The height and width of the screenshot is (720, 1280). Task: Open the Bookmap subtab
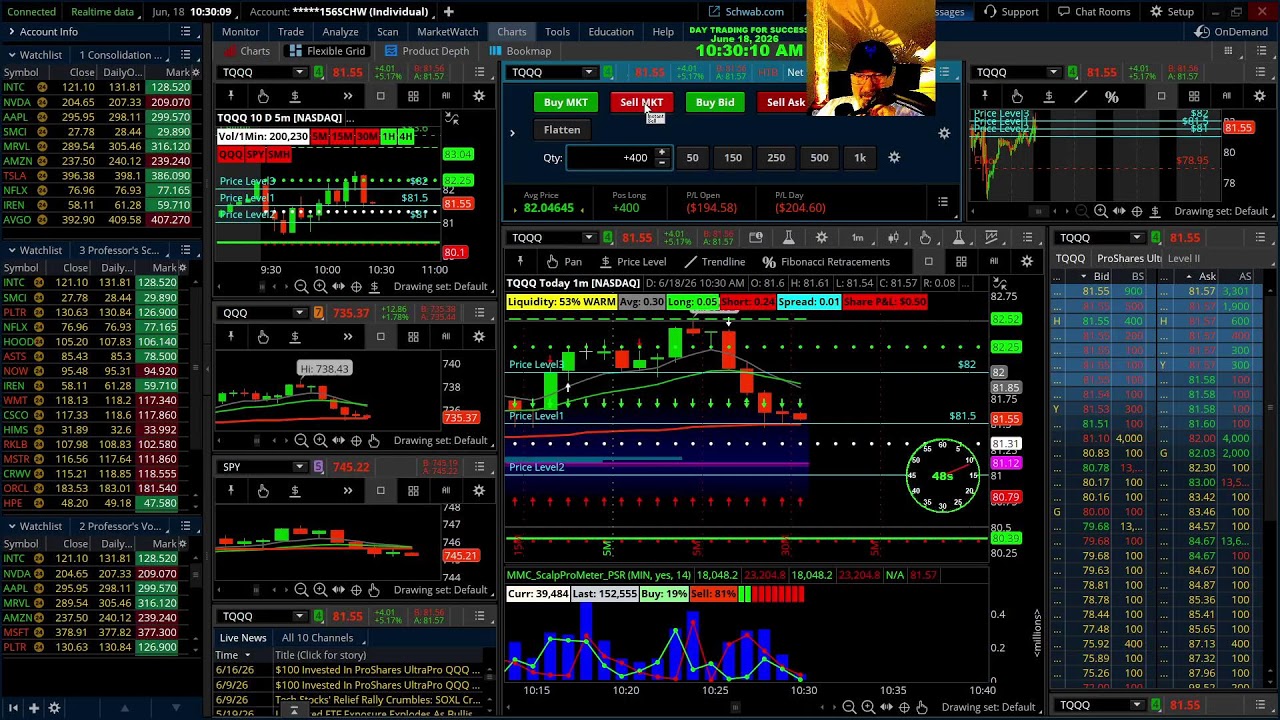pos(520,51)
